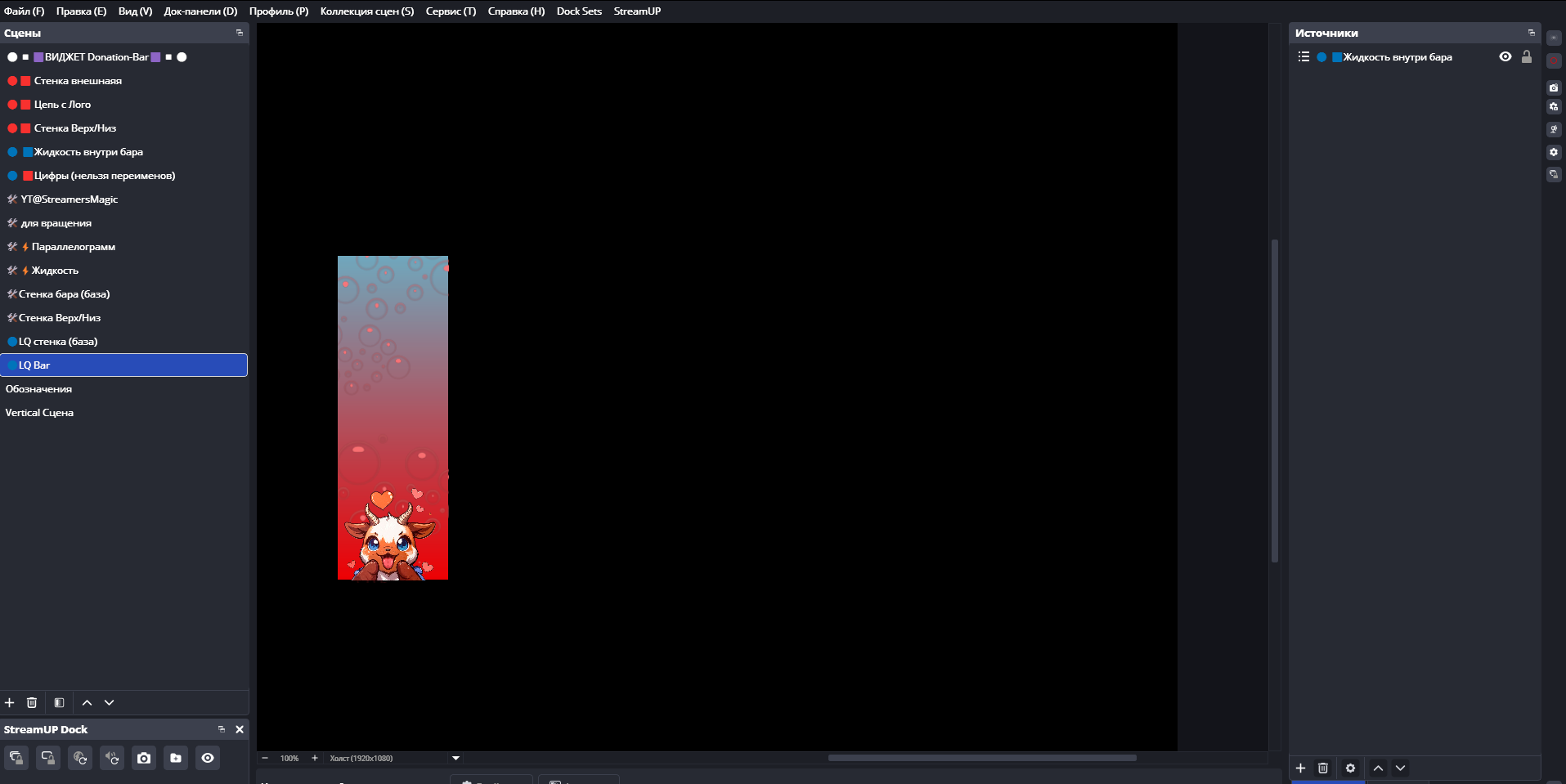The image size is (1566, 784).
Task: Click refresh browser sources icon in StreamUP Dock
Action: (x=80, y=758)
